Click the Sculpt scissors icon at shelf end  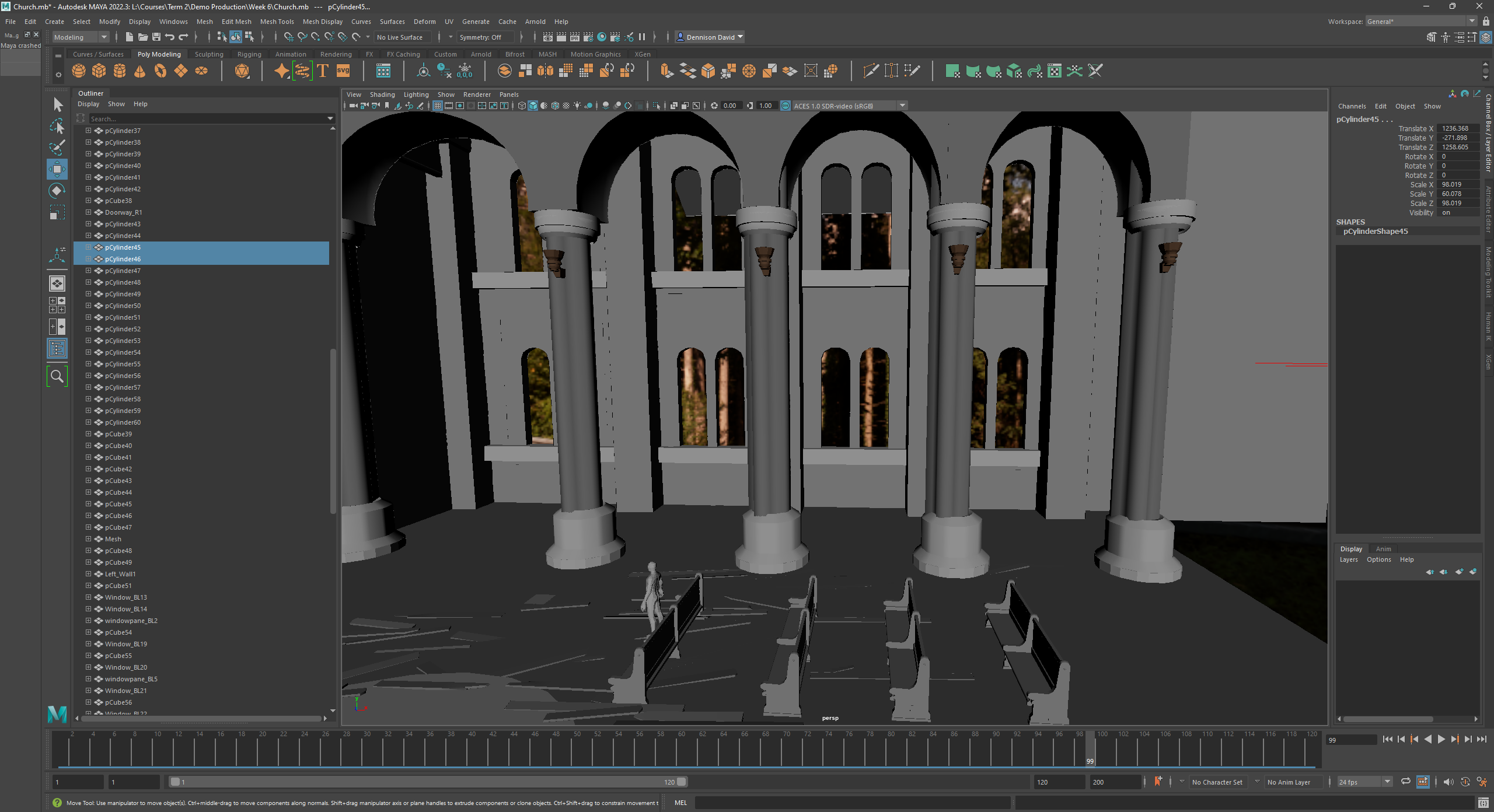click(1095, 71)
